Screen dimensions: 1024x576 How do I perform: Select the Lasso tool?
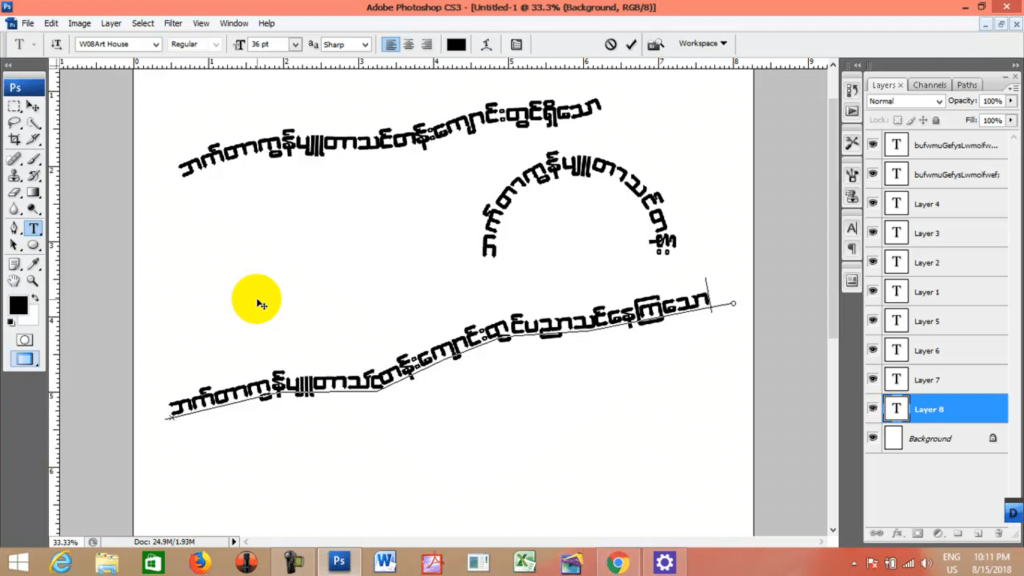coord(14,123)
